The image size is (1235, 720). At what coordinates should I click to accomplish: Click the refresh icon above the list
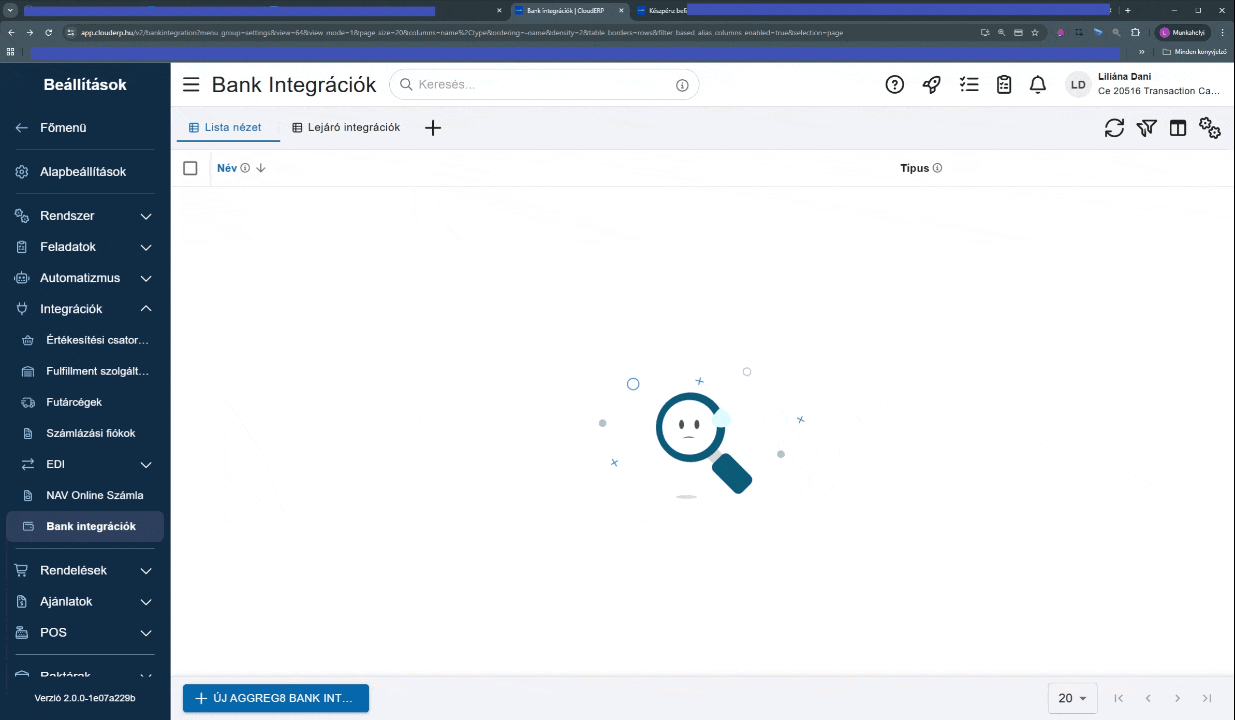(1114, 128)
